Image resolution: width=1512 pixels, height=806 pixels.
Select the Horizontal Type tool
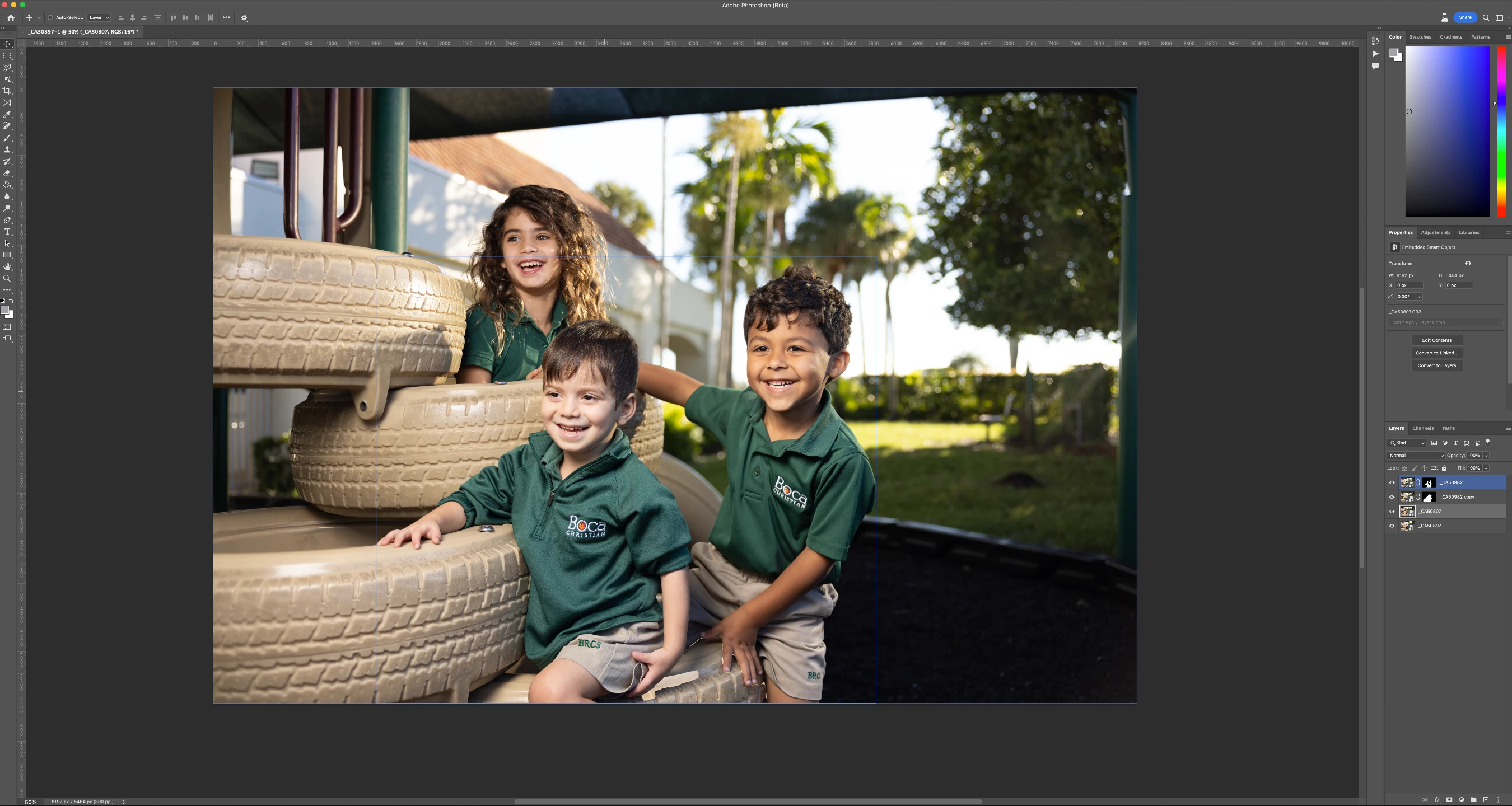8,232
